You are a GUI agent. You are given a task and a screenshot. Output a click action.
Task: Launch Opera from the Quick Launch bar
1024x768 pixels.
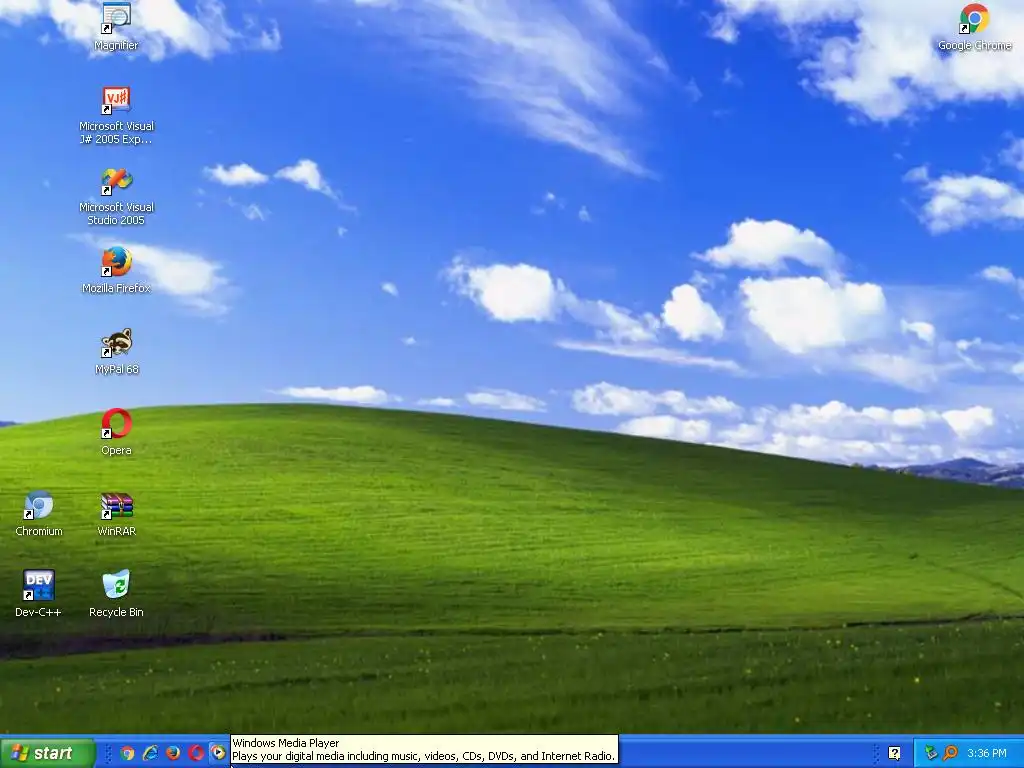[x=196, y=753]
